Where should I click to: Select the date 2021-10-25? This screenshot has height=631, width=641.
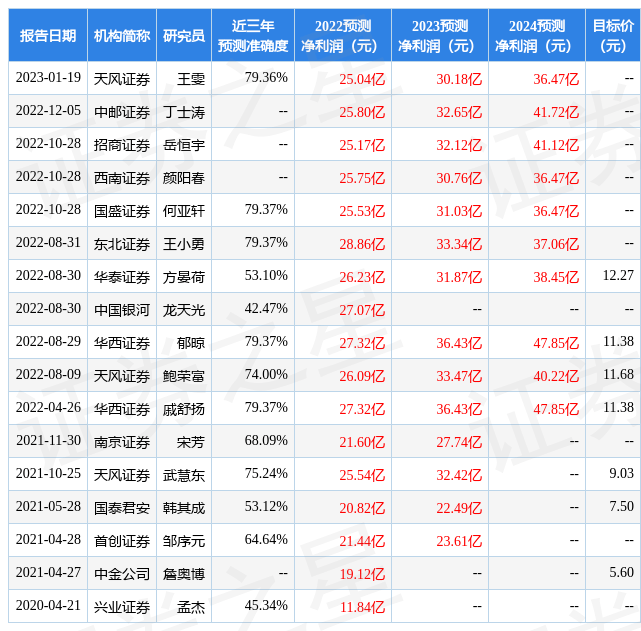48,473
